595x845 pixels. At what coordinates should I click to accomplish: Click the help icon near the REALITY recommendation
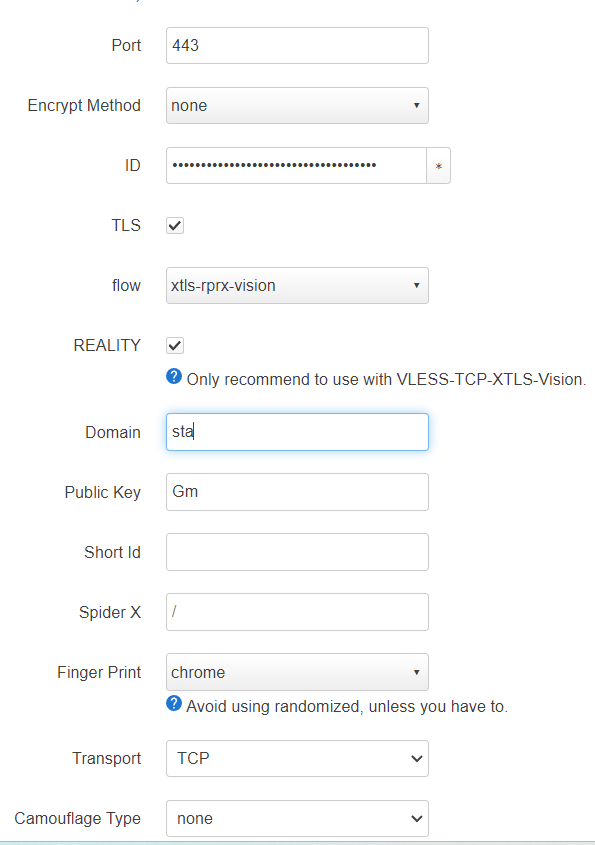[x=174, y=378]
